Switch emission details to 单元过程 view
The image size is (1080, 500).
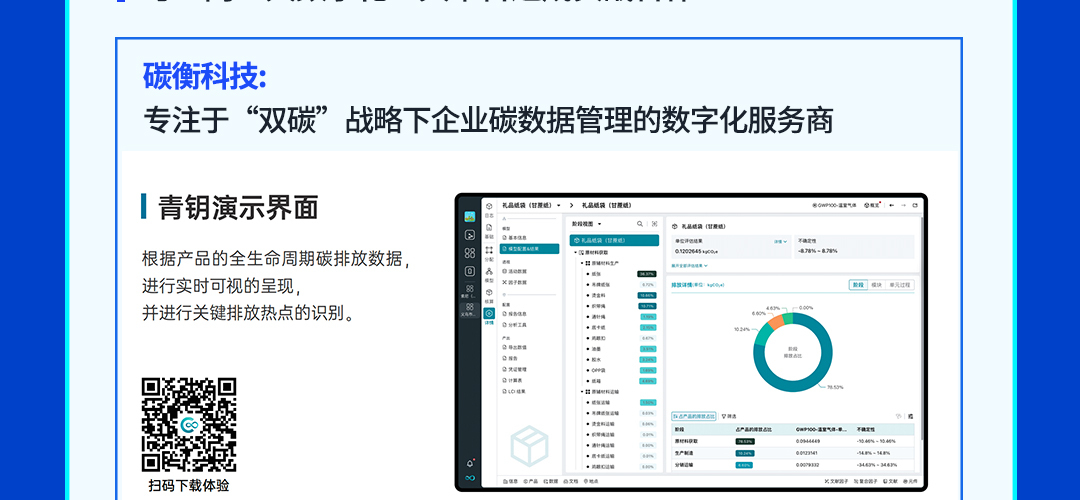tap(900, 285)
